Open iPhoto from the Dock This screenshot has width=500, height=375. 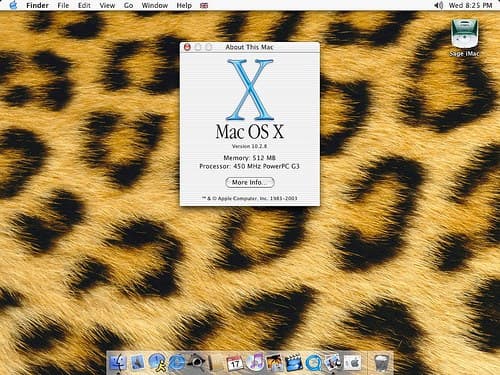(x=274, y=363)
